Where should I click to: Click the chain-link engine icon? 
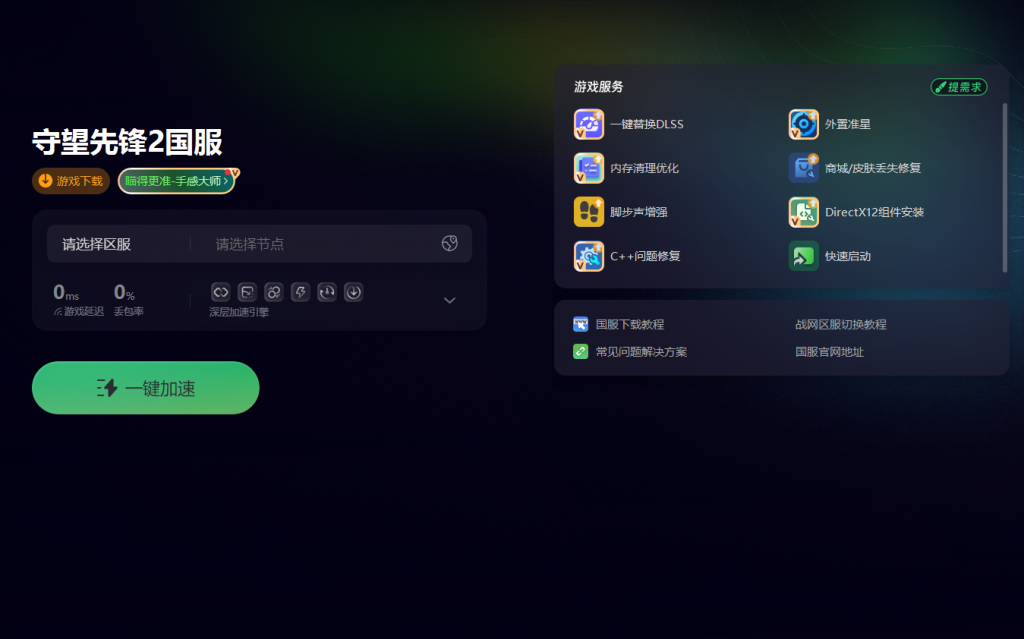[x=220, y=292]
